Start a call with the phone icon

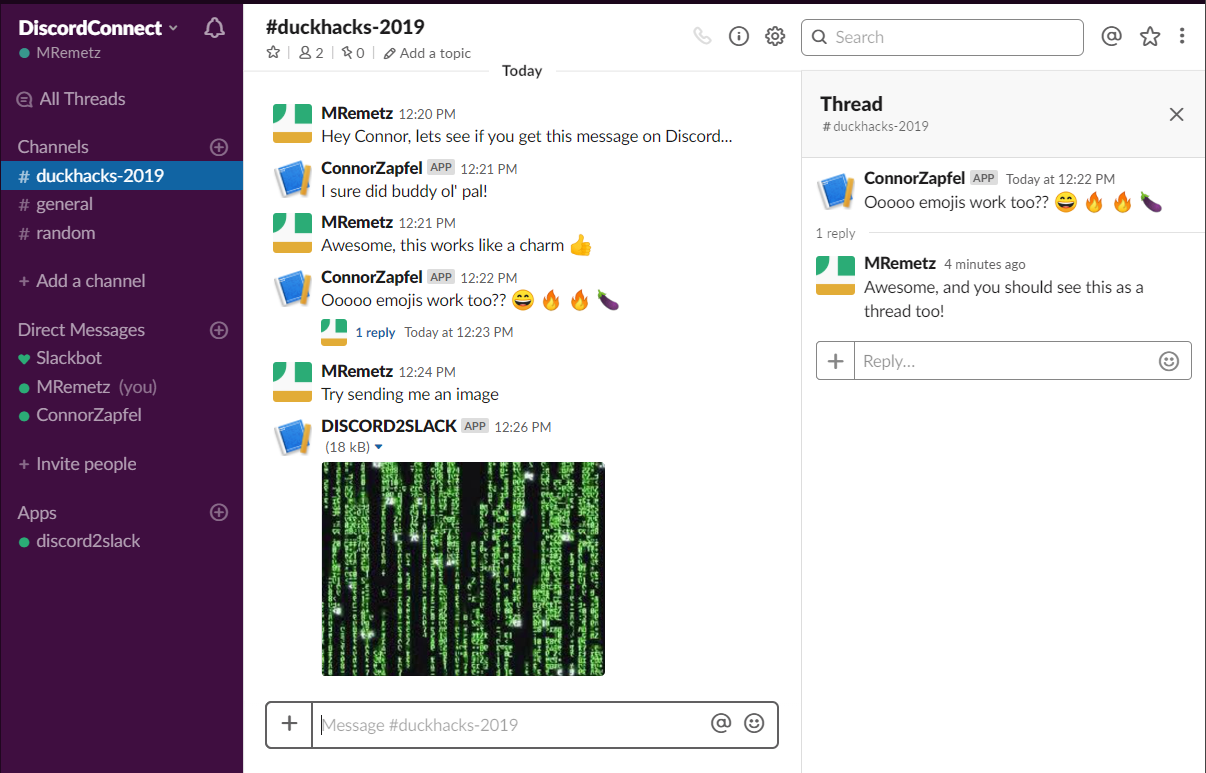click(702, 37)
